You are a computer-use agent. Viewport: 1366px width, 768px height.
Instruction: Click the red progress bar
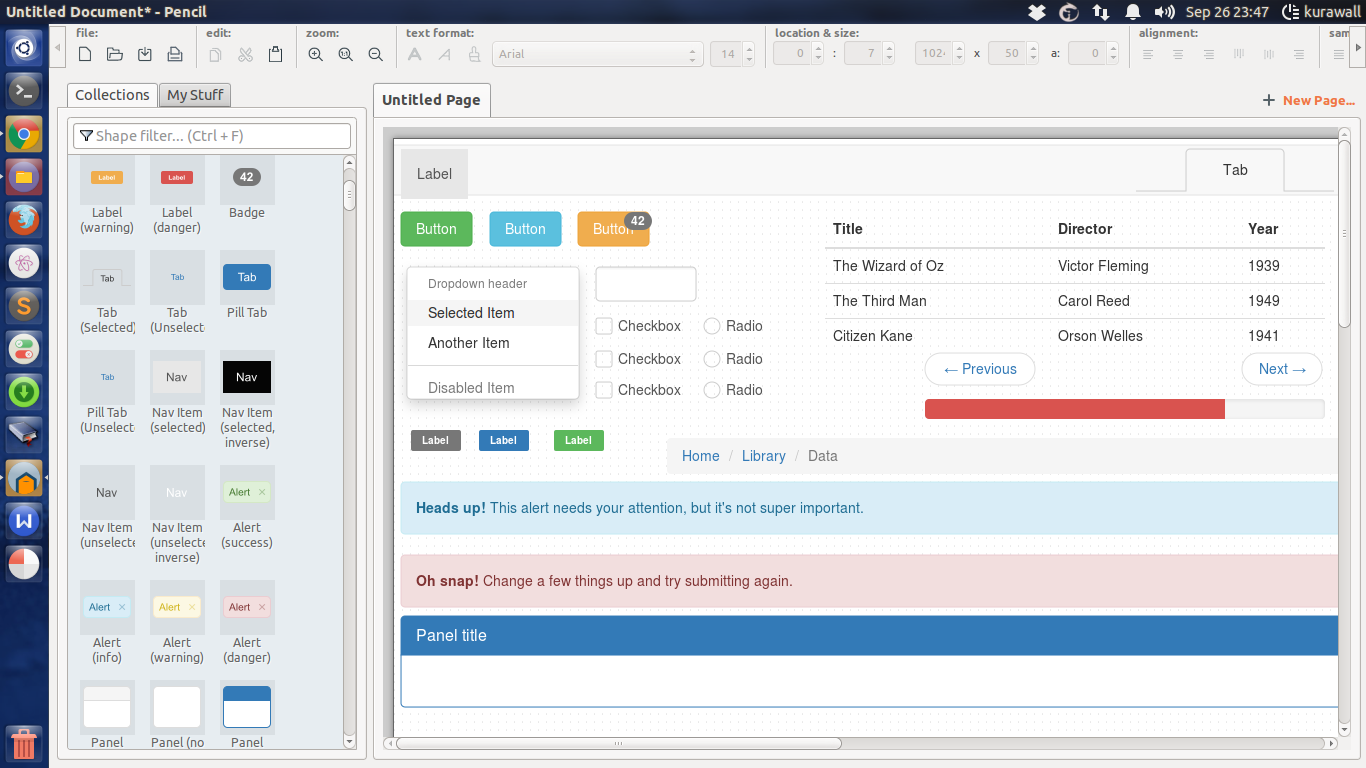tap(1075, 409)
